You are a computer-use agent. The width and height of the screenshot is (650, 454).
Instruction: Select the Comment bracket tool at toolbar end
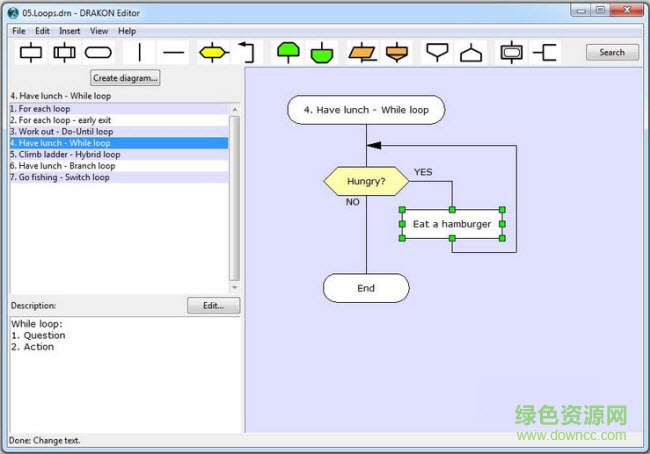[x=545, y=52]
